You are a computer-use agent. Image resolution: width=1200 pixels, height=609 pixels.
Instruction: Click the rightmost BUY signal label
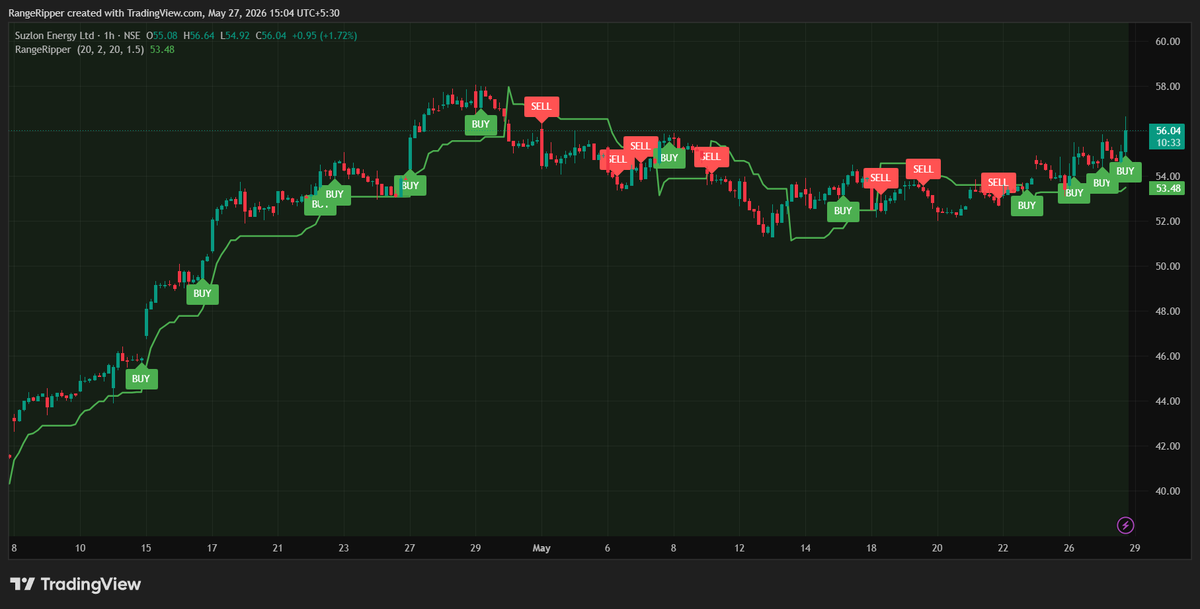(x=1125, y=172)
